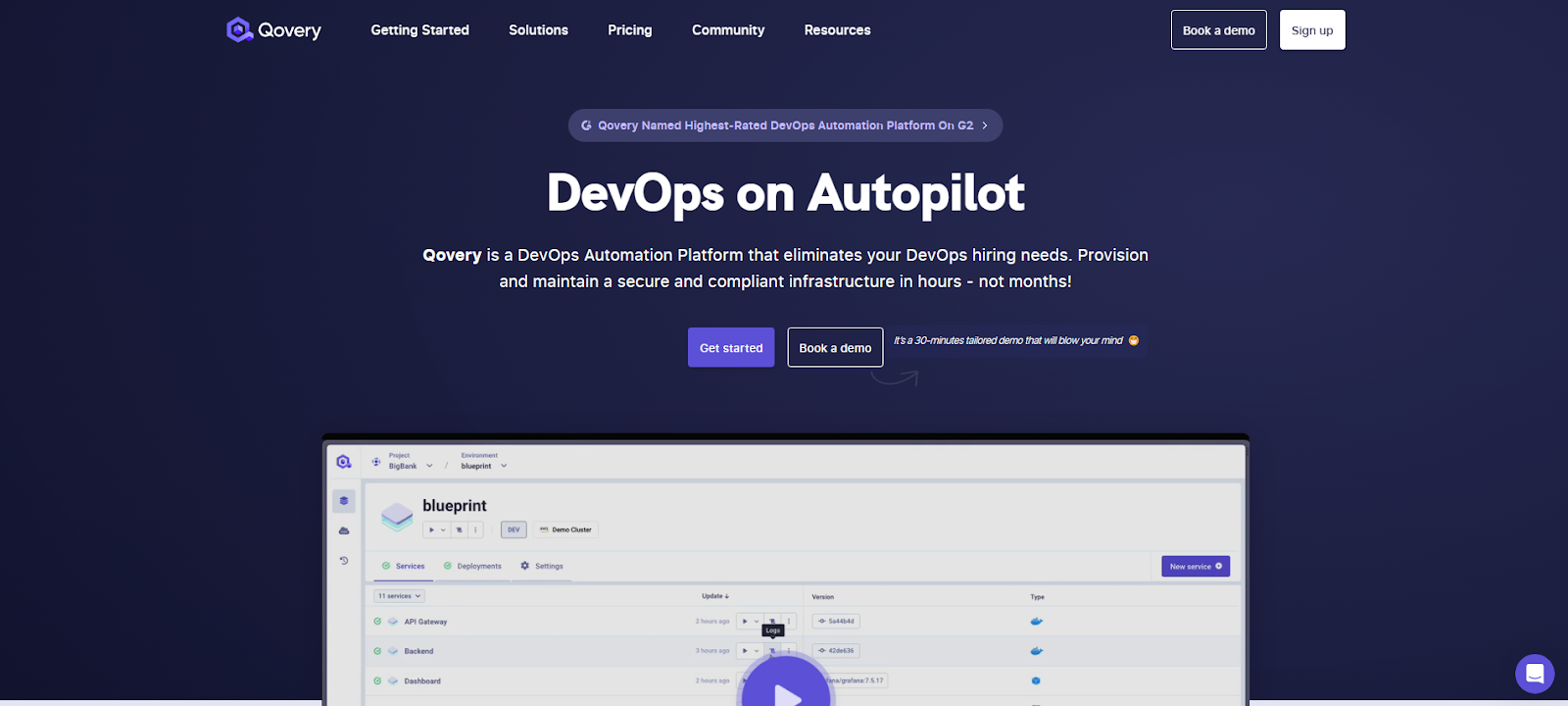Click the Qovery logo inside the dashboard preview
The image size is (1568, 706).
click(343, 462)
